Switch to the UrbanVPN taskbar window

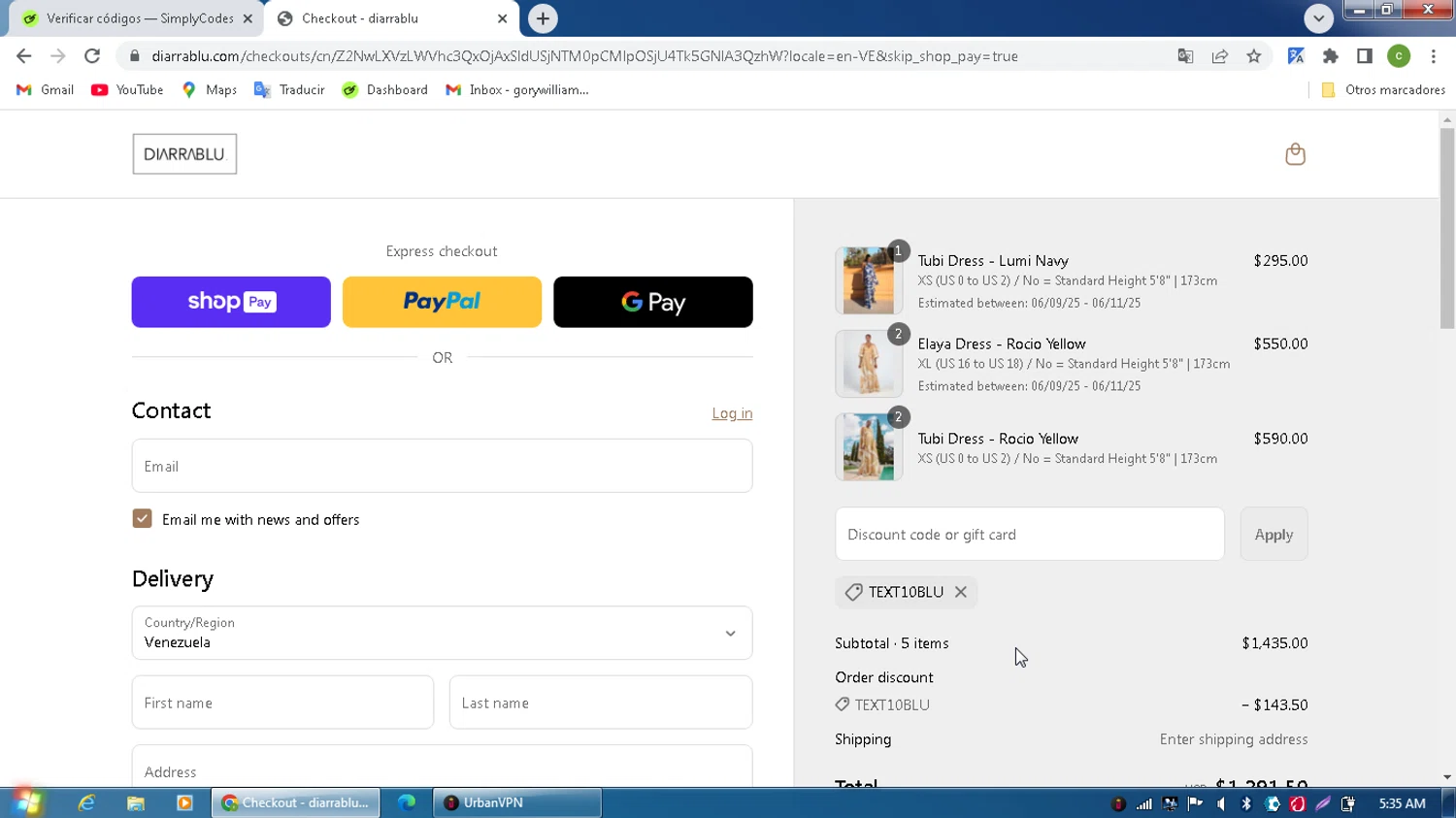point(516,802)
